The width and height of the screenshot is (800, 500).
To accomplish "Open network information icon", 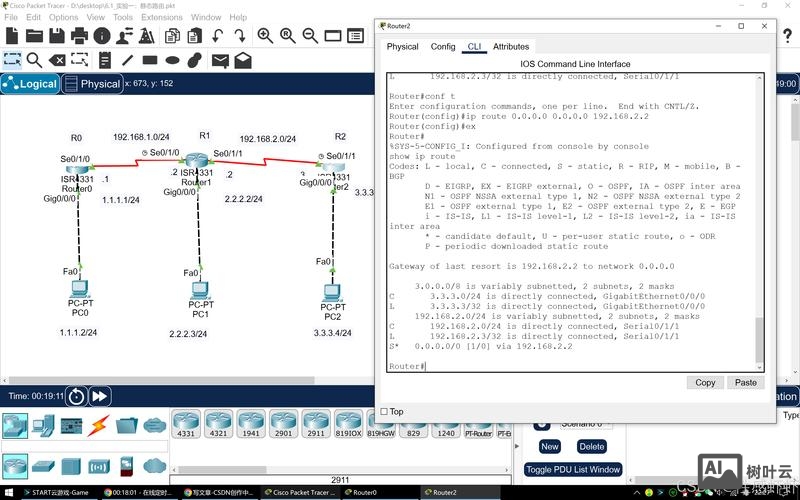I will click(102, 36).
